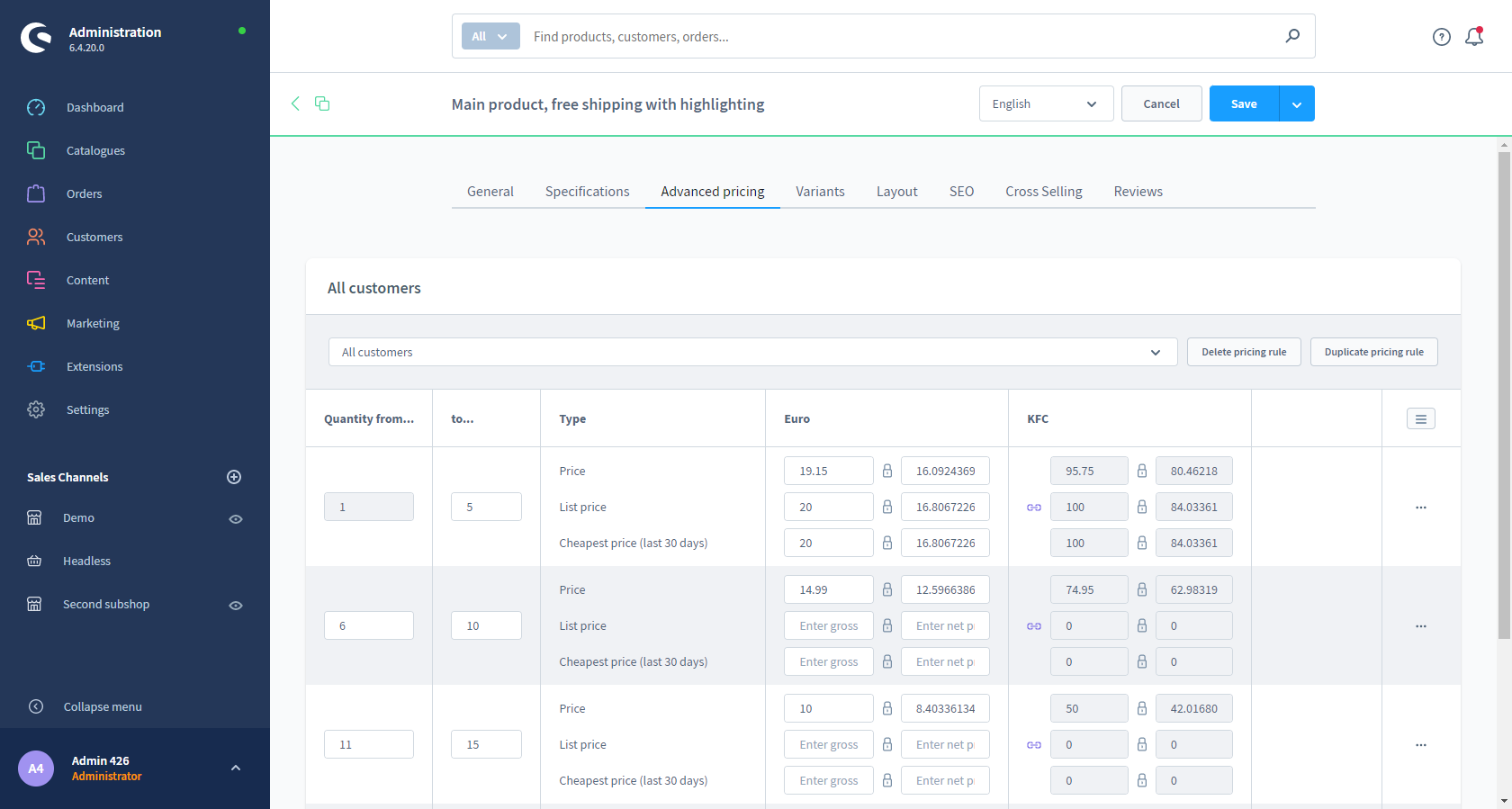1512x809 pixels.
Task: Open Content menu item
Action: click(x=87, y=280)
